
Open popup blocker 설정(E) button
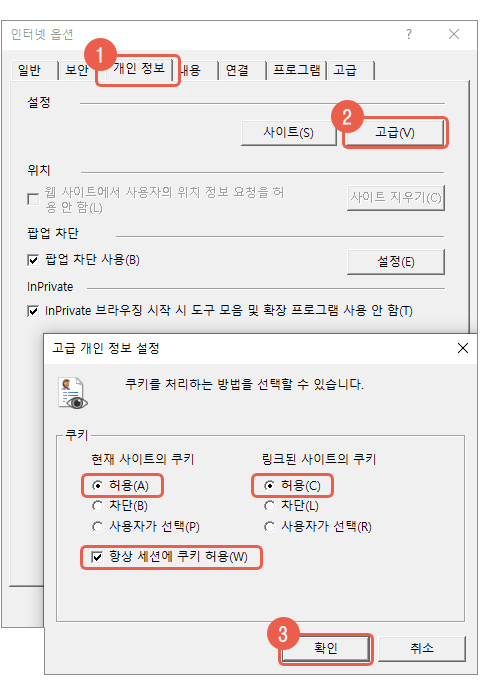click(396, 261)
